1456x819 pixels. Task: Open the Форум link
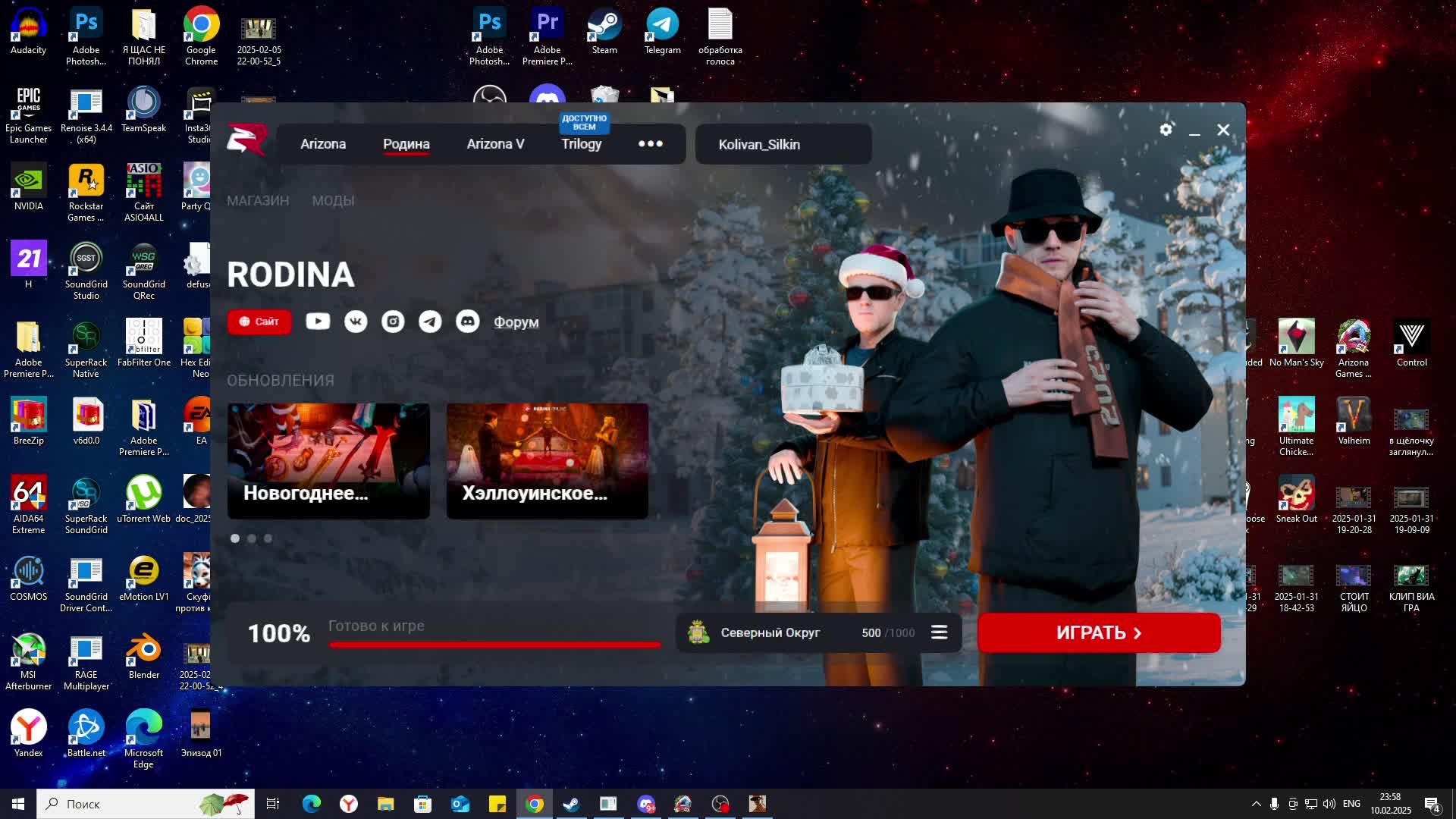516,322
